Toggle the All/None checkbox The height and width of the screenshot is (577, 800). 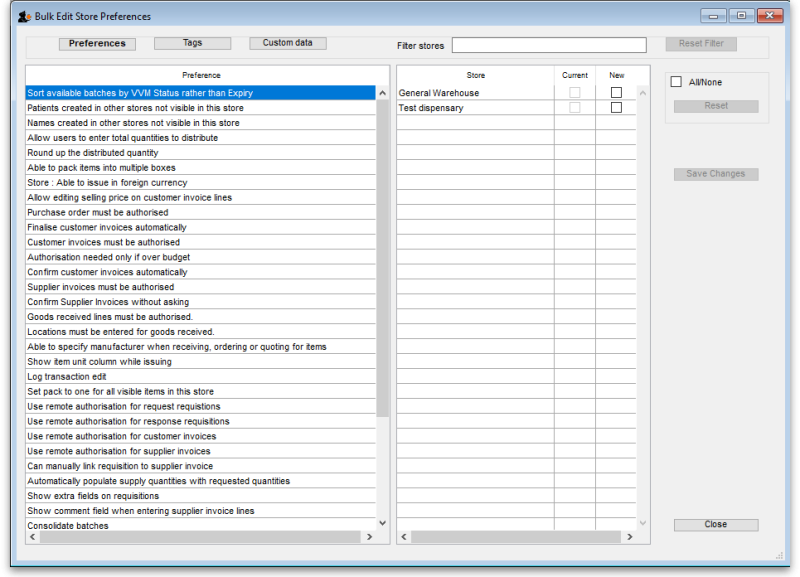point(677,82)
